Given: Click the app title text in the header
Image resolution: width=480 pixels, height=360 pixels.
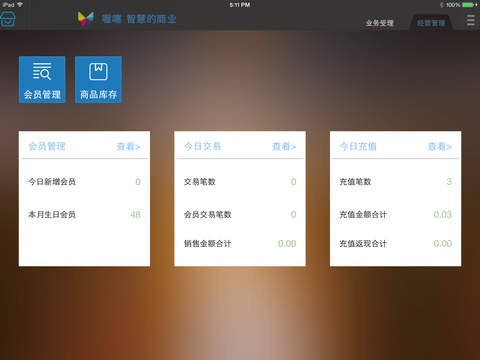Looking at the screenshot, I should click(139, 19).
